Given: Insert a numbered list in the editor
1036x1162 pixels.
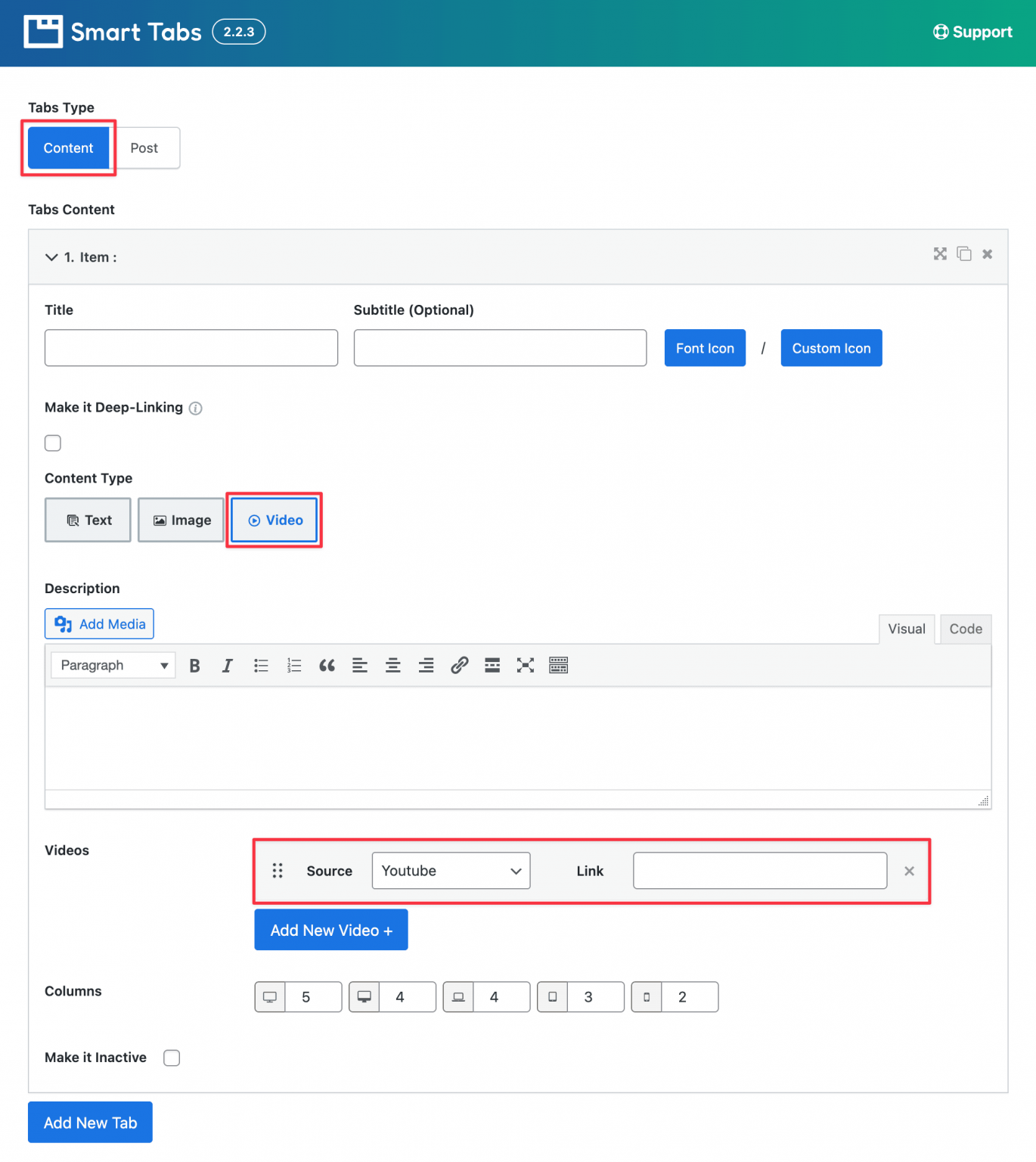Looking at the screenshot, I should click(x=294, y=665).
